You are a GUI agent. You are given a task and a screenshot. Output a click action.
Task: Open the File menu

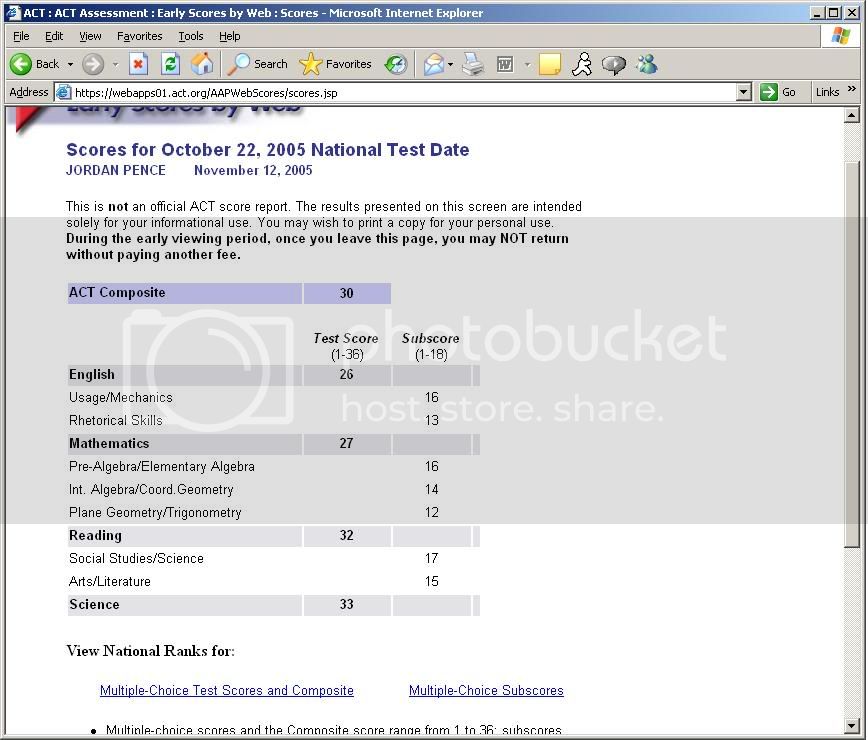point(21,36)
